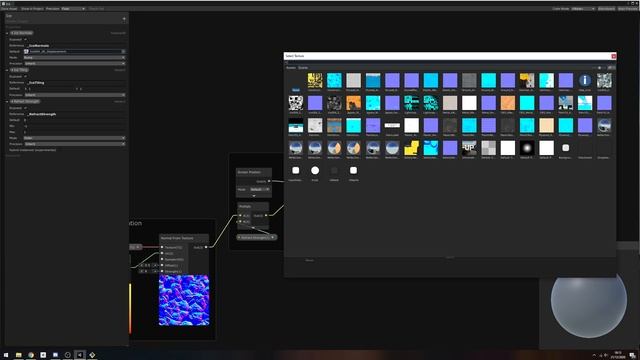Click the purple normal map preview on the node
Viewport: 640px width, 360px height.
(x=184, y=300)
